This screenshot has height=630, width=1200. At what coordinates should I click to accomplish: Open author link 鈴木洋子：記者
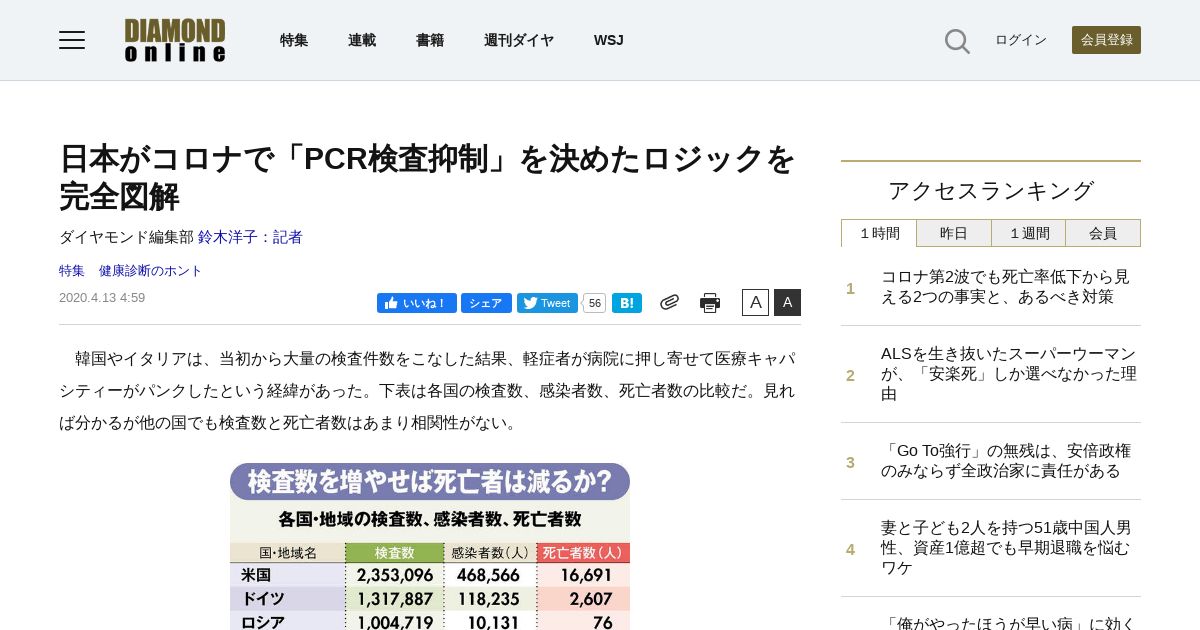pos(250,237)
